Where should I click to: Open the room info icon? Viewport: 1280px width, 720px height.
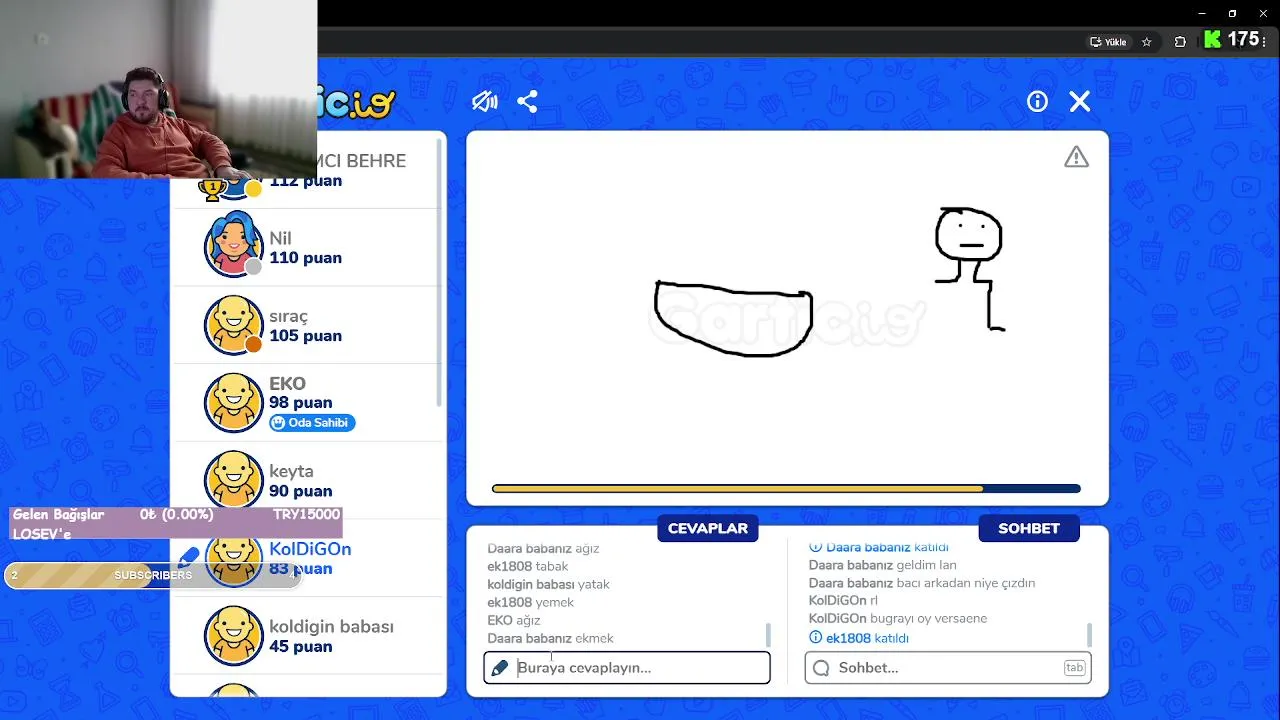pos(1037,101)
